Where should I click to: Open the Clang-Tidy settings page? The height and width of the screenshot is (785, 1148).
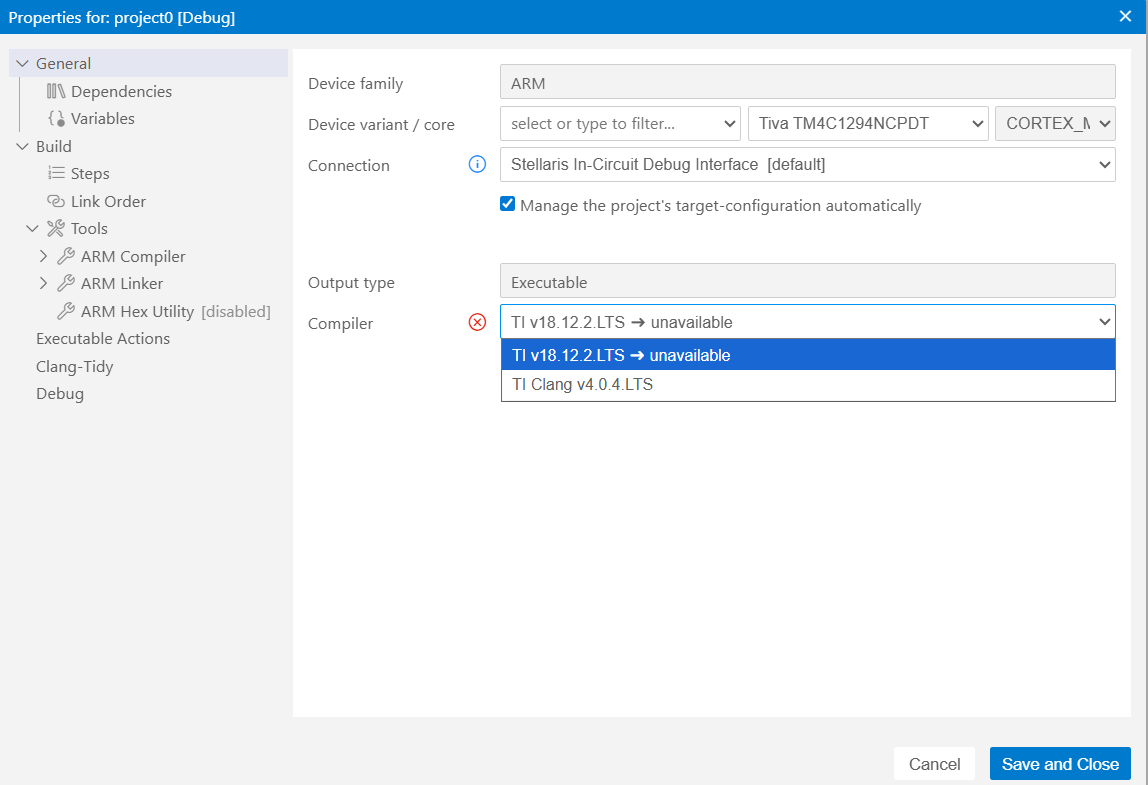click(75, 366)
